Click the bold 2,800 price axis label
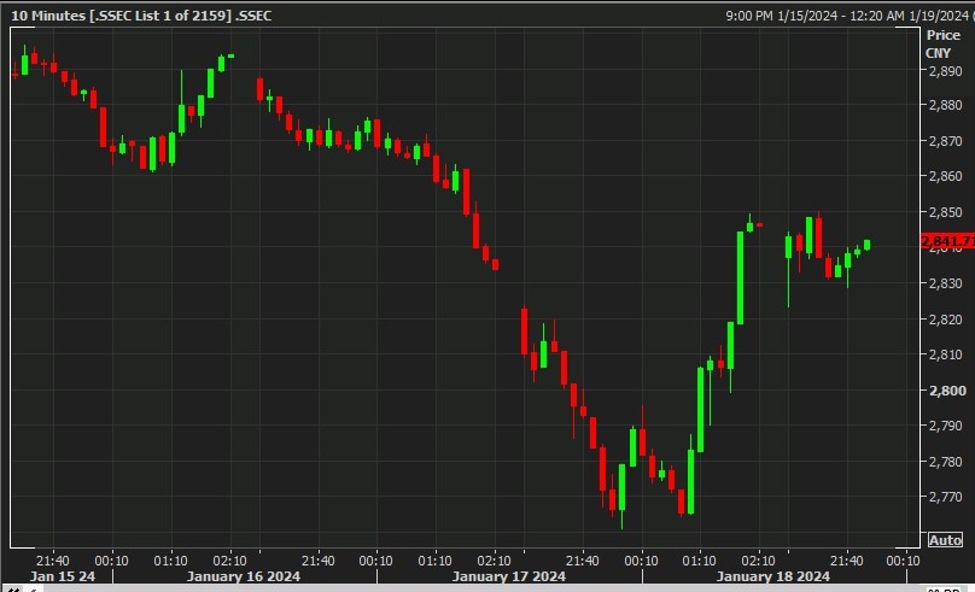This screenshot has height=592, width=975. [x=948, y=391]
